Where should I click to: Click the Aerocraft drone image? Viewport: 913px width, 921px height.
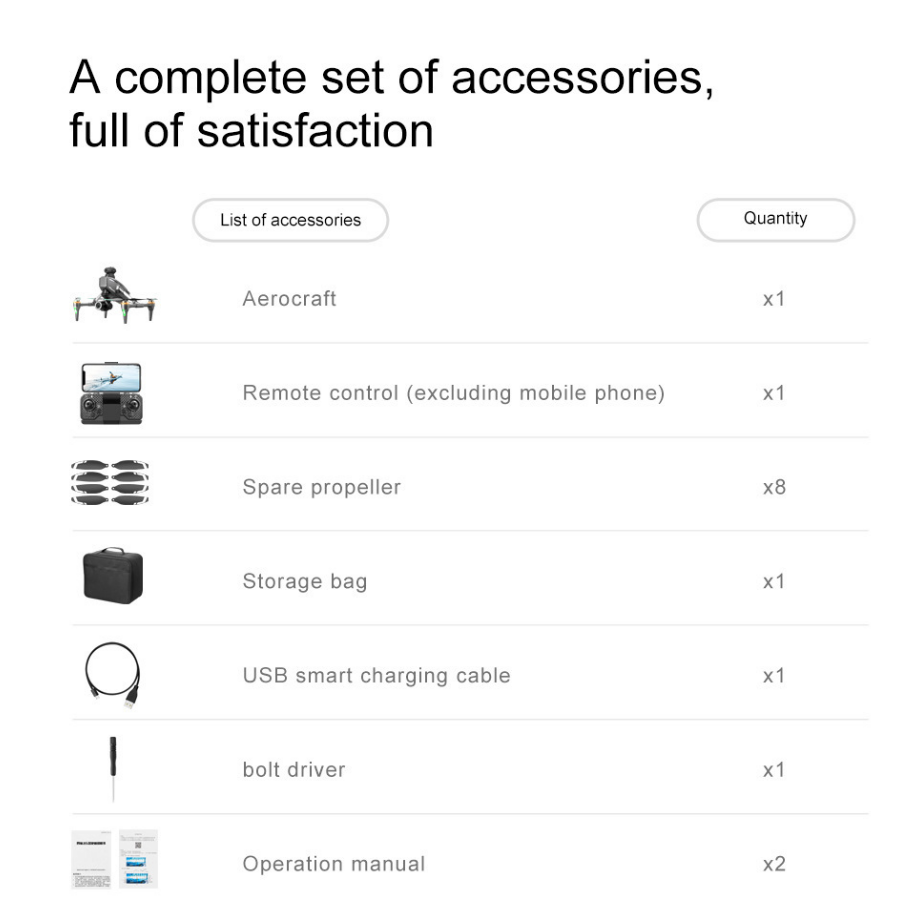click(115, 295)
